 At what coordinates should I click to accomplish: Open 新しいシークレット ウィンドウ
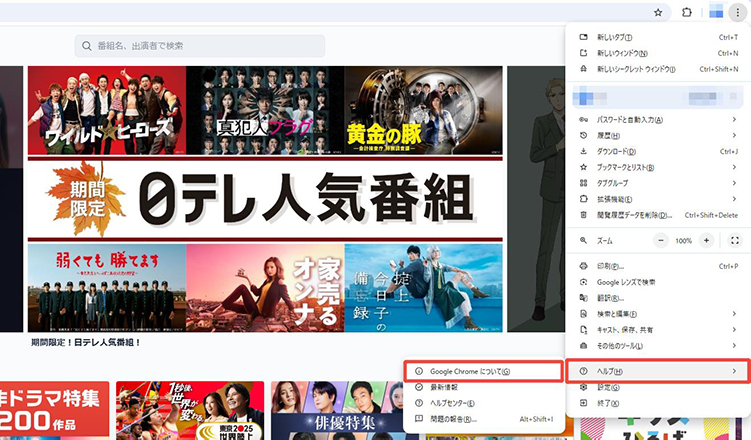click(x=658, y=69)
